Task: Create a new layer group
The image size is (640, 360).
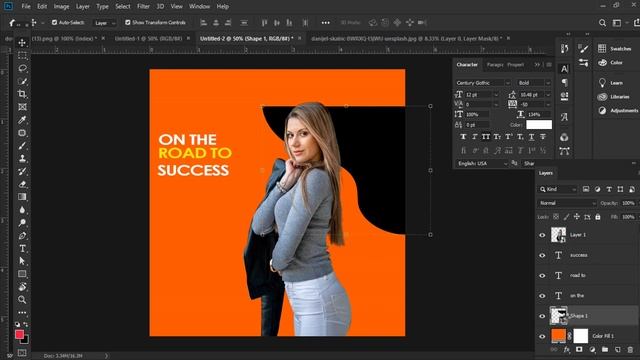Action: coord(604,350)
